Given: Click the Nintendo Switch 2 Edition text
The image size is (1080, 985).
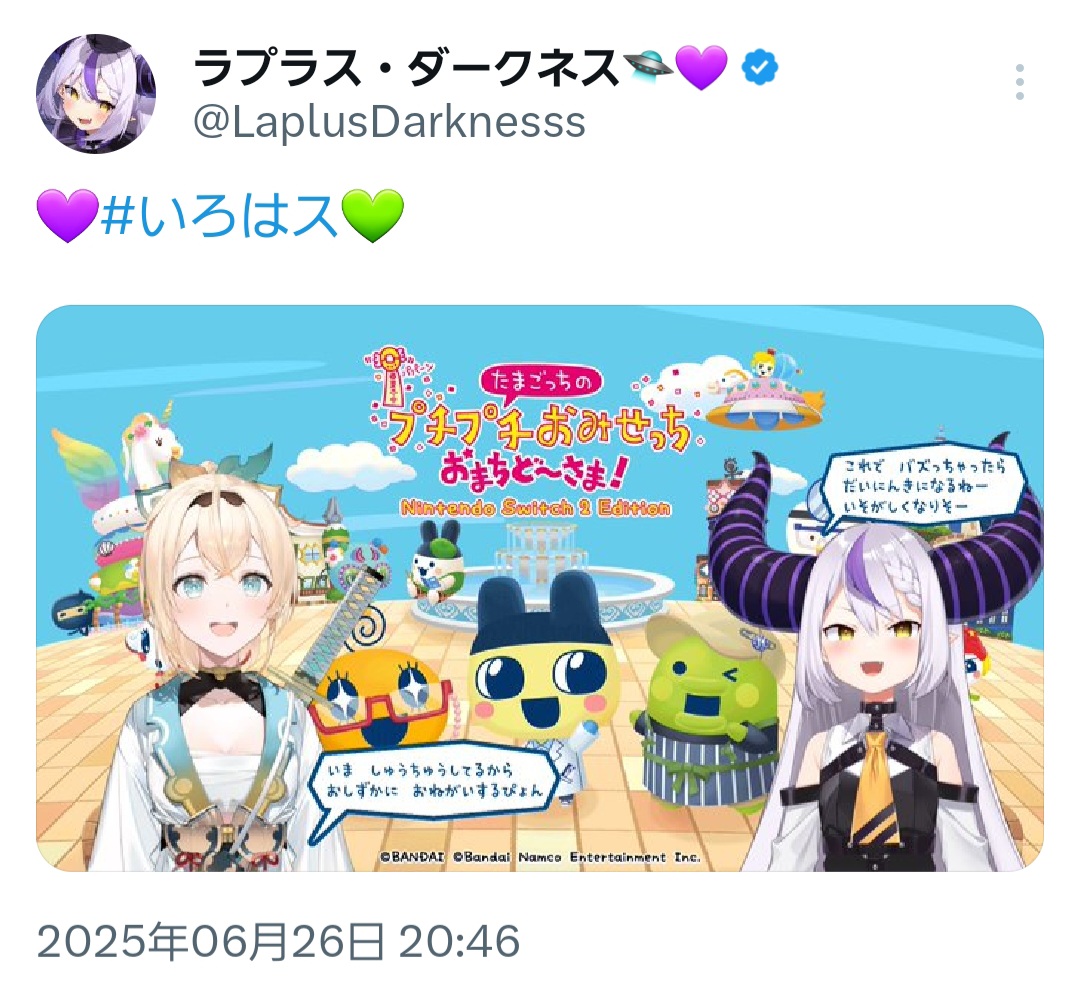Looking at the screenshot, I should click(535, 508).
